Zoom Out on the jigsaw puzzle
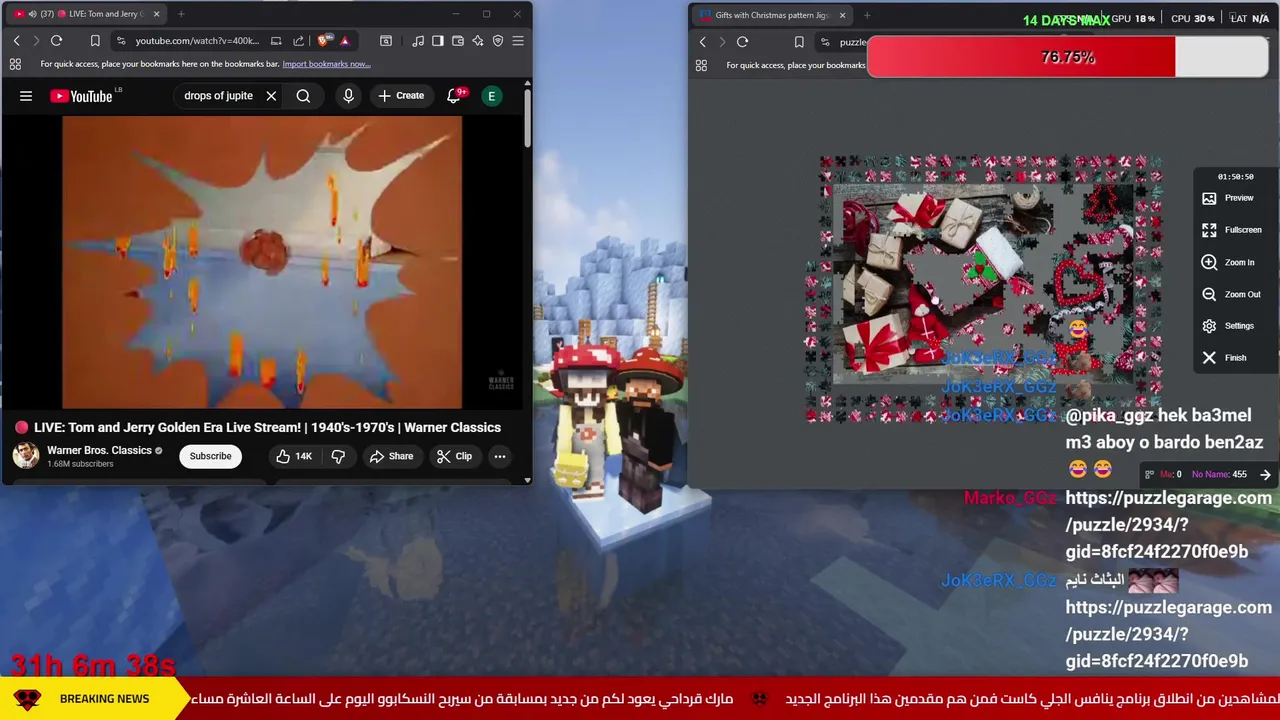 pyautogui.click(x=1231, y=294)
